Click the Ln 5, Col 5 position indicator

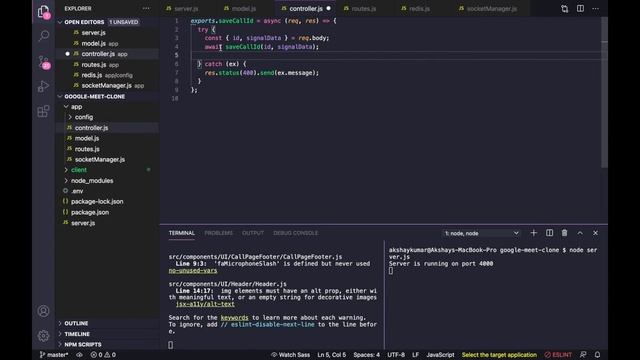coord(331,355)
